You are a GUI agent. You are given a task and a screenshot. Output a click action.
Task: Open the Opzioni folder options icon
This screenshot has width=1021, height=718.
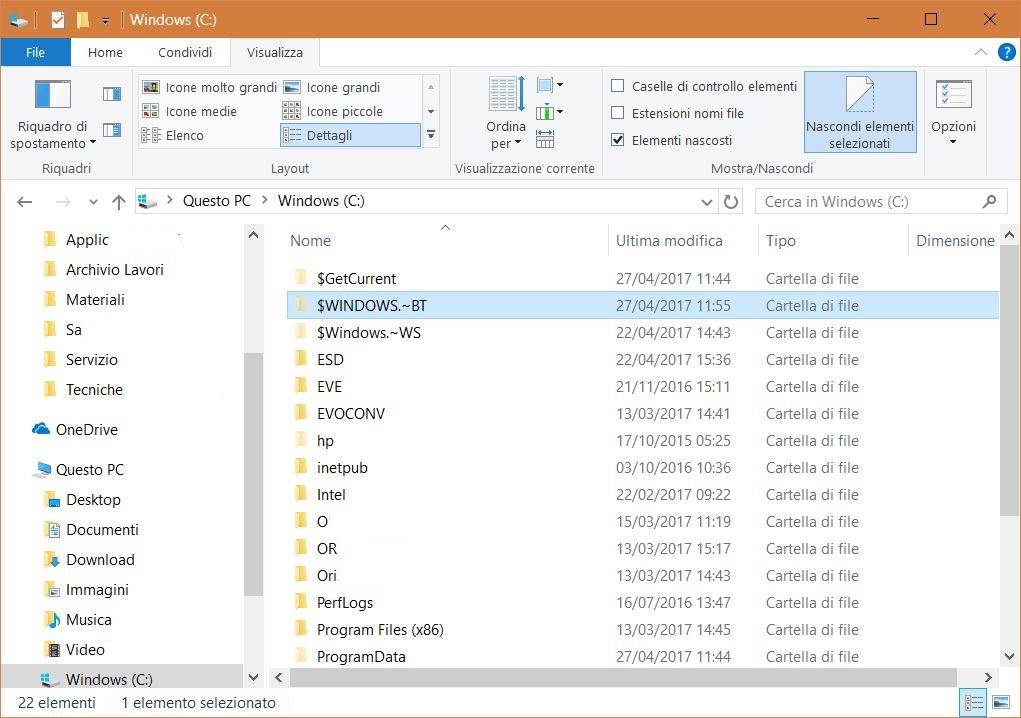(x=953, y=95)
